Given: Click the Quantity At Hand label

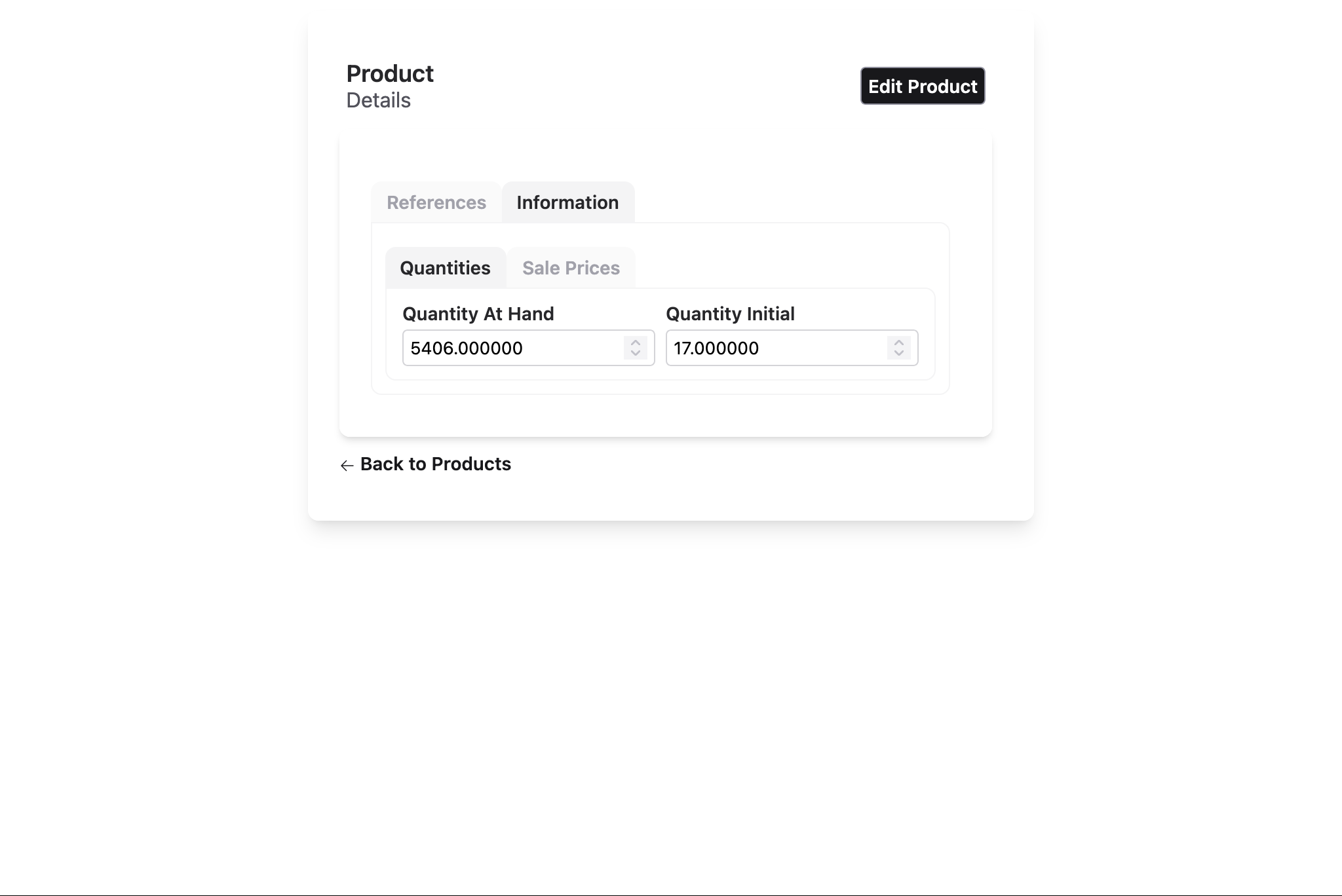Looking at the screenshot, I should (478, 314).
